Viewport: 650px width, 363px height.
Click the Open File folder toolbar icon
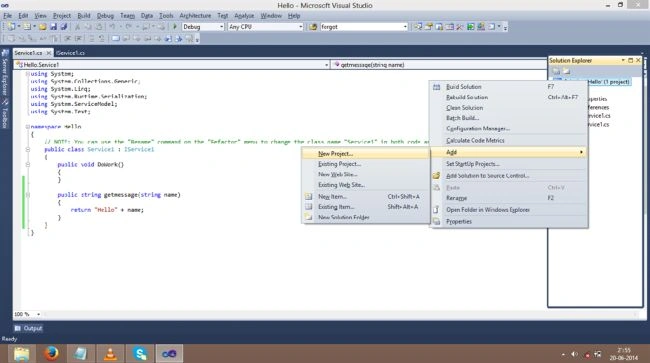[42, 27]
